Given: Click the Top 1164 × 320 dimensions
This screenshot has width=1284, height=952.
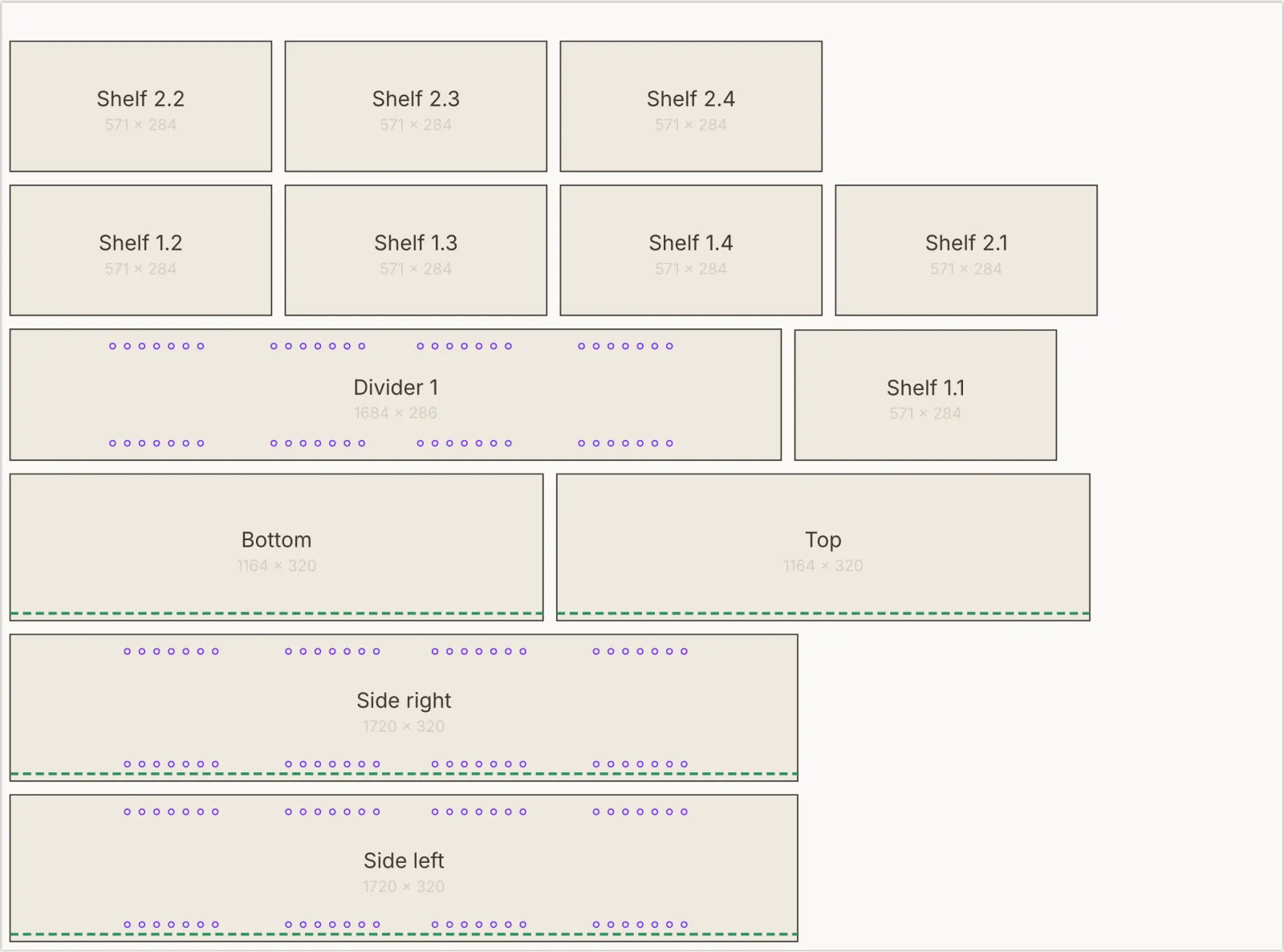Looking at the screenshot, I should point(823,565).
